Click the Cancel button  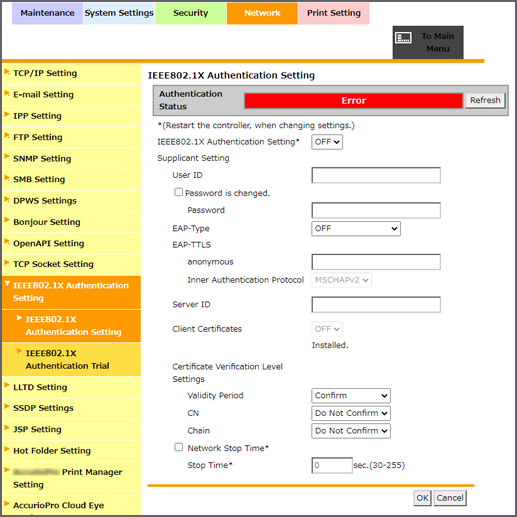point(450,498)
